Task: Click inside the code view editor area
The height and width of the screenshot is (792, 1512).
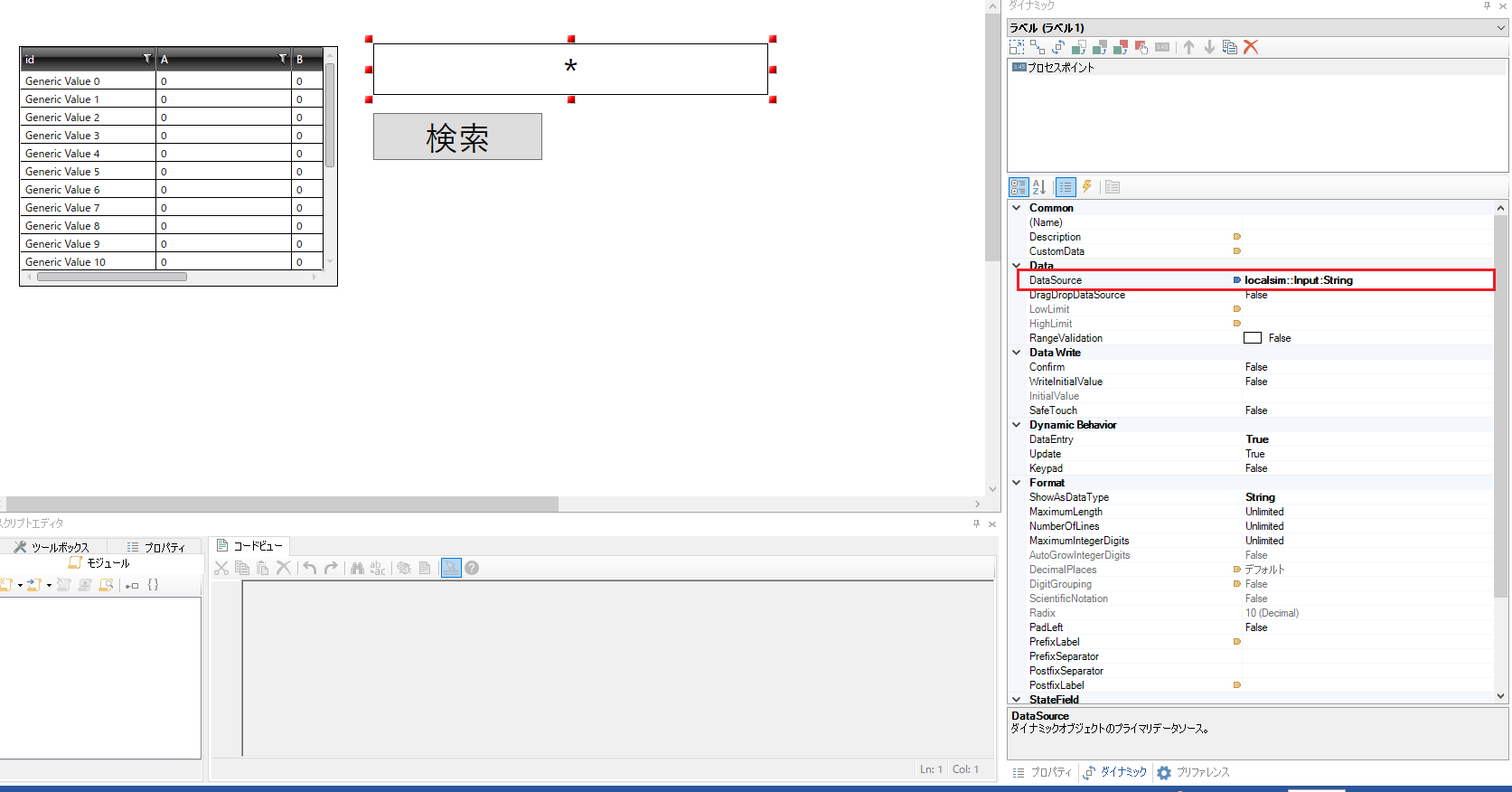Action: pos(618,667)
